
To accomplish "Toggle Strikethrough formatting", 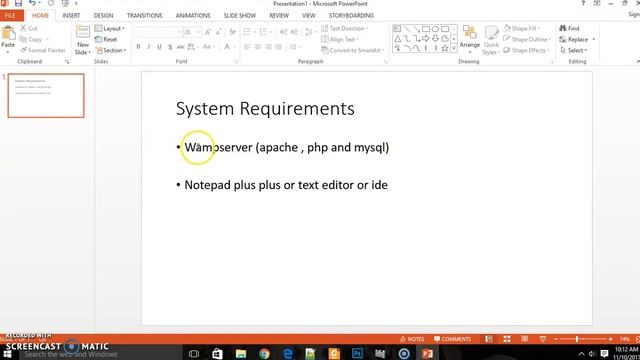I will click(180, 47).
